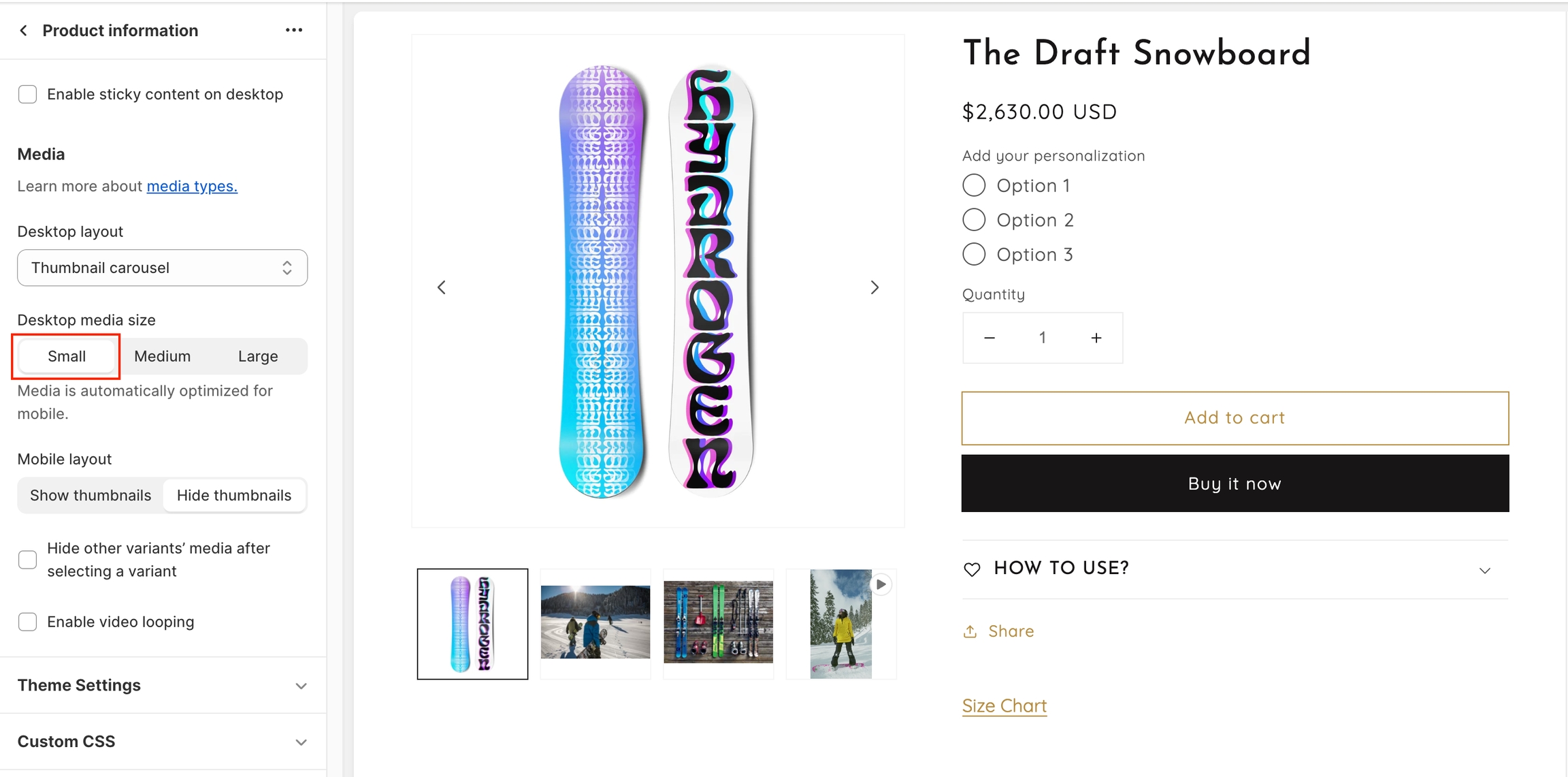Check Hide other variants' media checkbox

(x=28, y=560)
